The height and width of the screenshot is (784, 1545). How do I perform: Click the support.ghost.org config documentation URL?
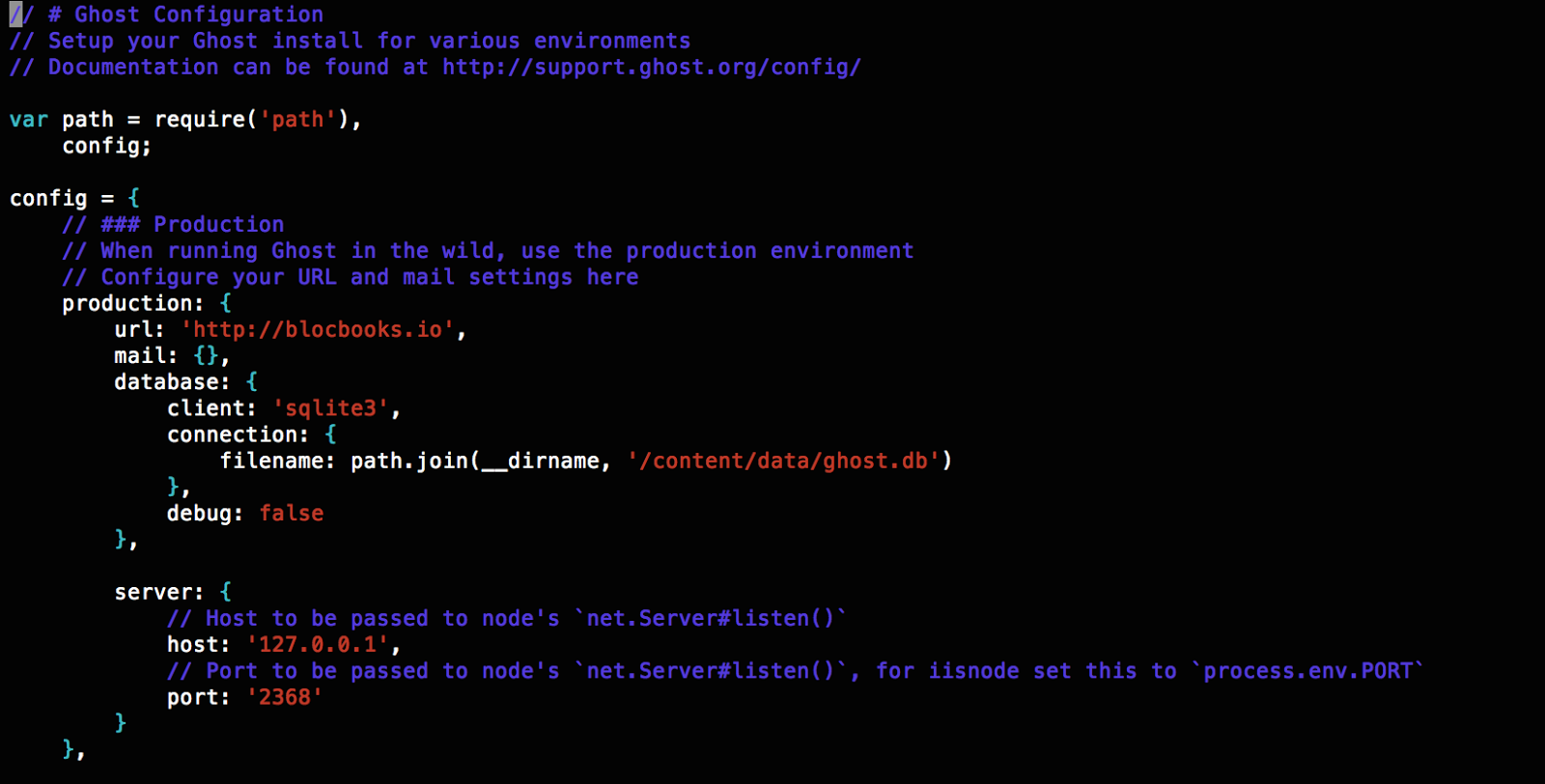point(652,68)
